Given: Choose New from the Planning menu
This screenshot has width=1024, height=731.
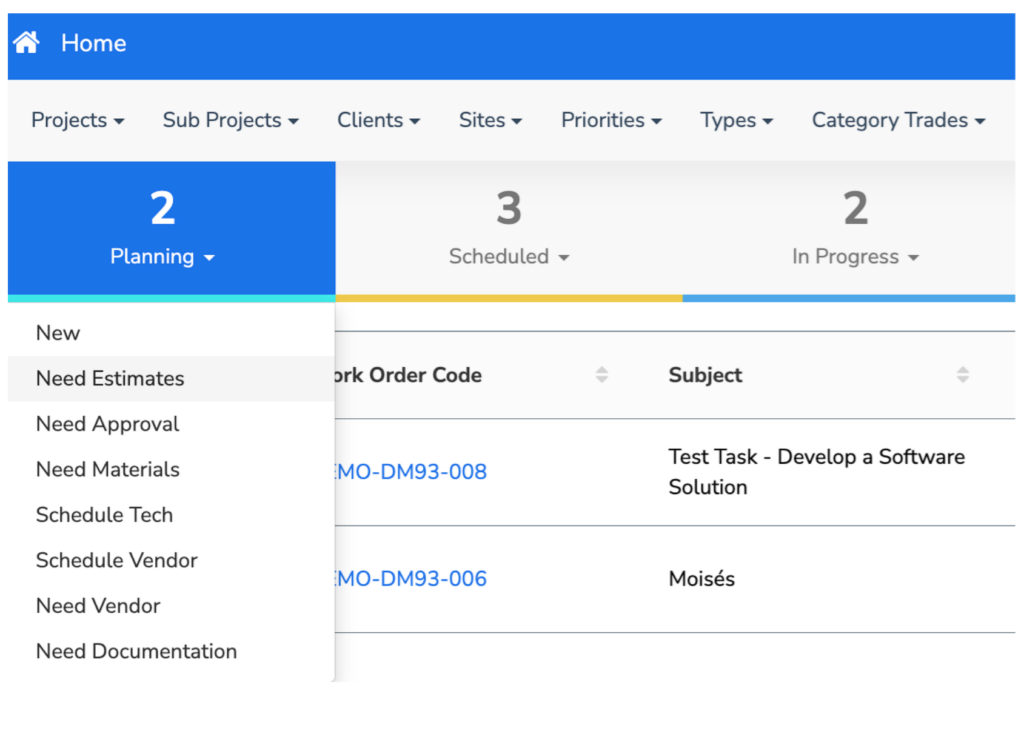Looking at the screenshot, I should point(171,333).
